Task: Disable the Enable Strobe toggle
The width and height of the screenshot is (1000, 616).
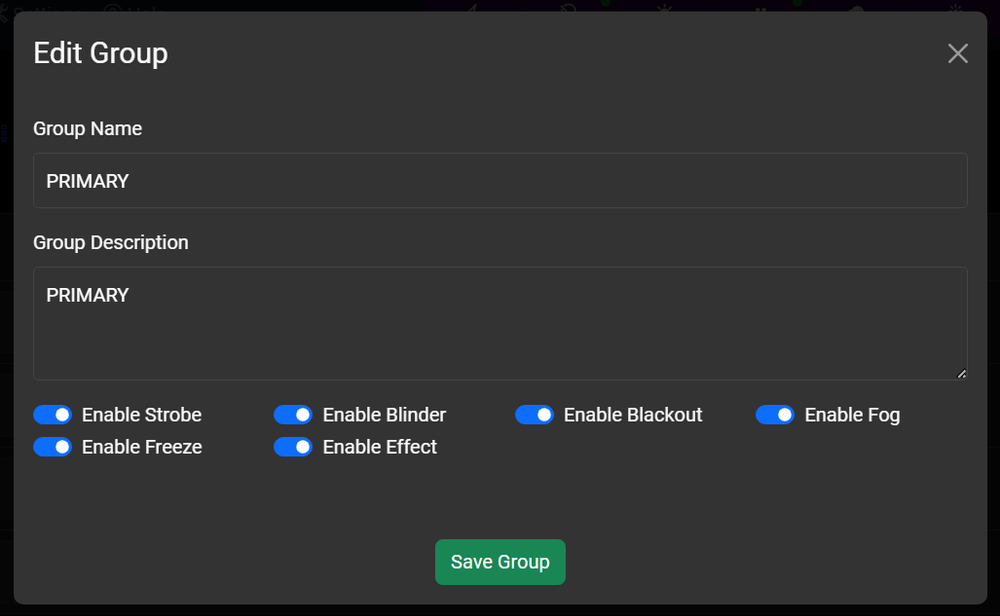Action: click(52, 414)
